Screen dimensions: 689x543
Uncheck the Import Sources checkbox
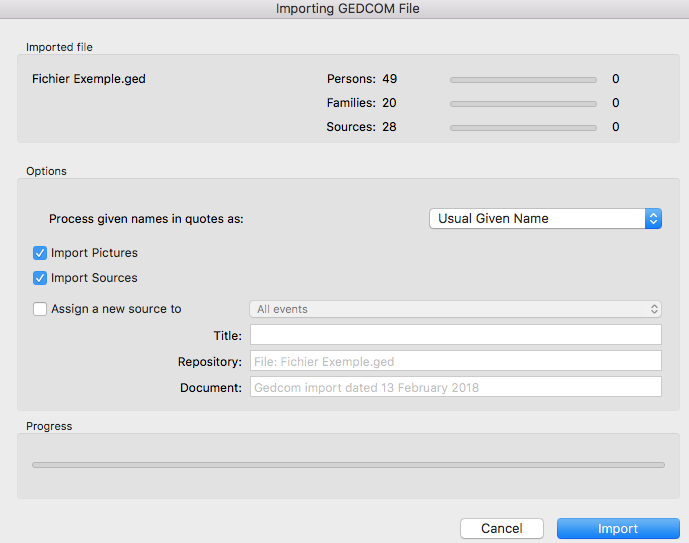tap(40, 278)
